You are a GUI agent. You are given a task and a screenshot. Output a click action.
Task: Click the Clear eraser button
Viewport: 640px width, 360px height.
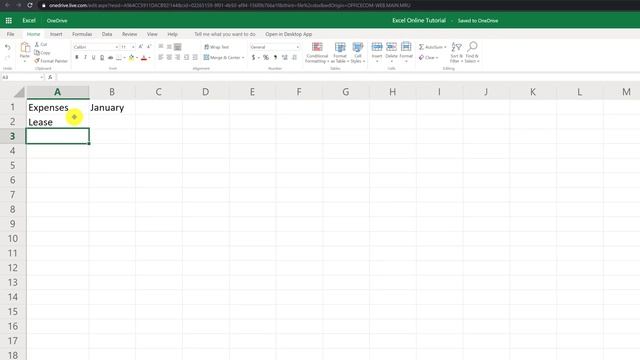point(428,58)
